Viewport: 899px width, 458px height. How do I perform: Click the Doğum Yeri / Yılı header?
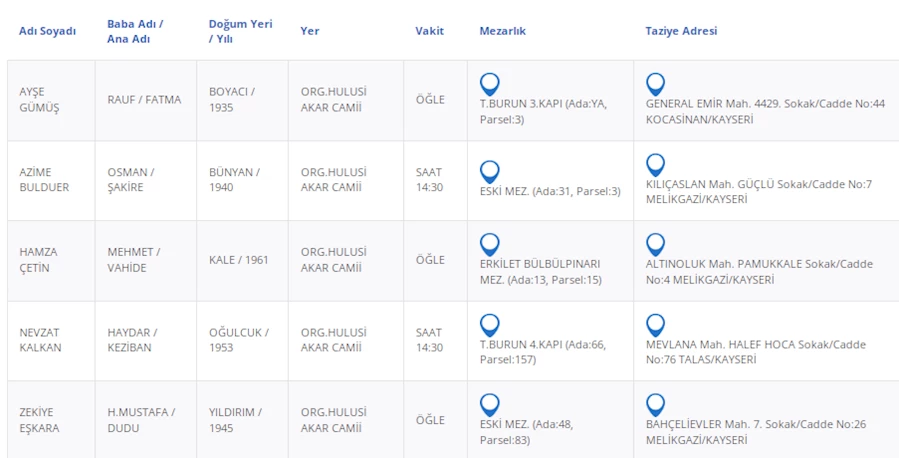(x=240, y=31)
